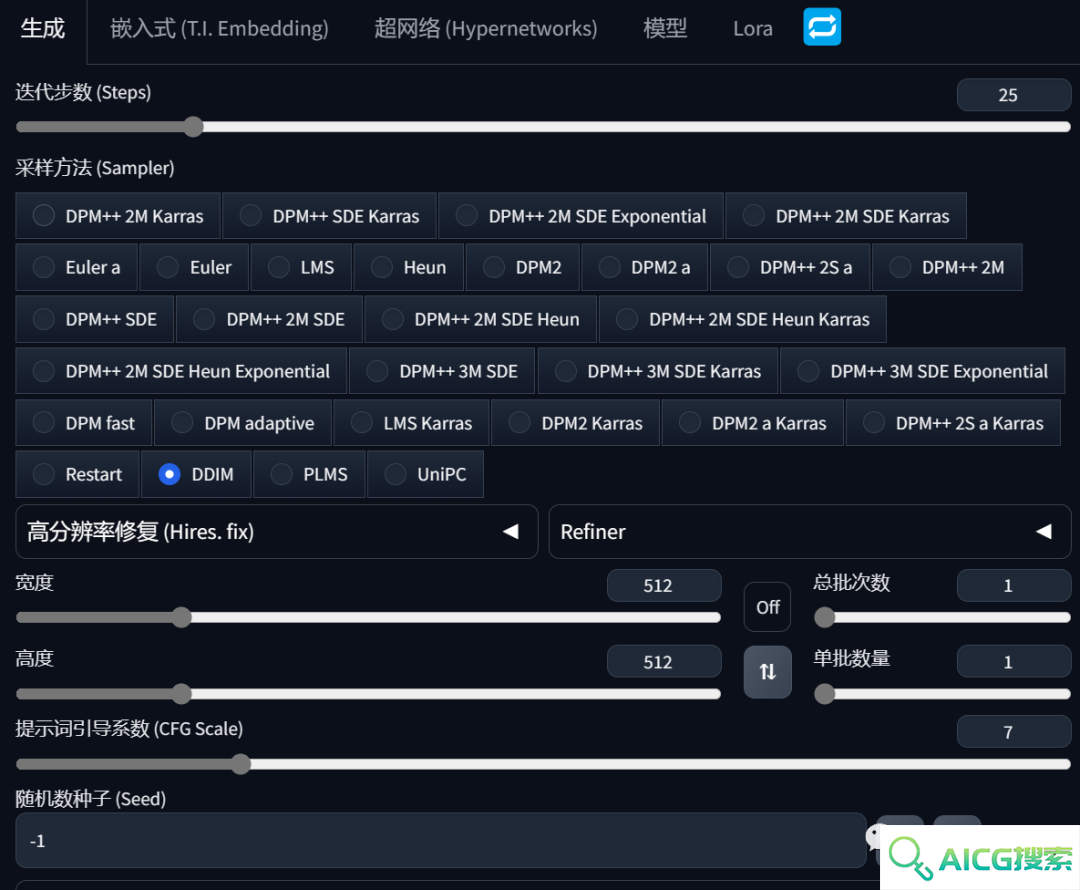The height and width of the screenshot is (890, 1080).
Task: Pick the Heun sampler radio
Action: click(x=408, y=267)
